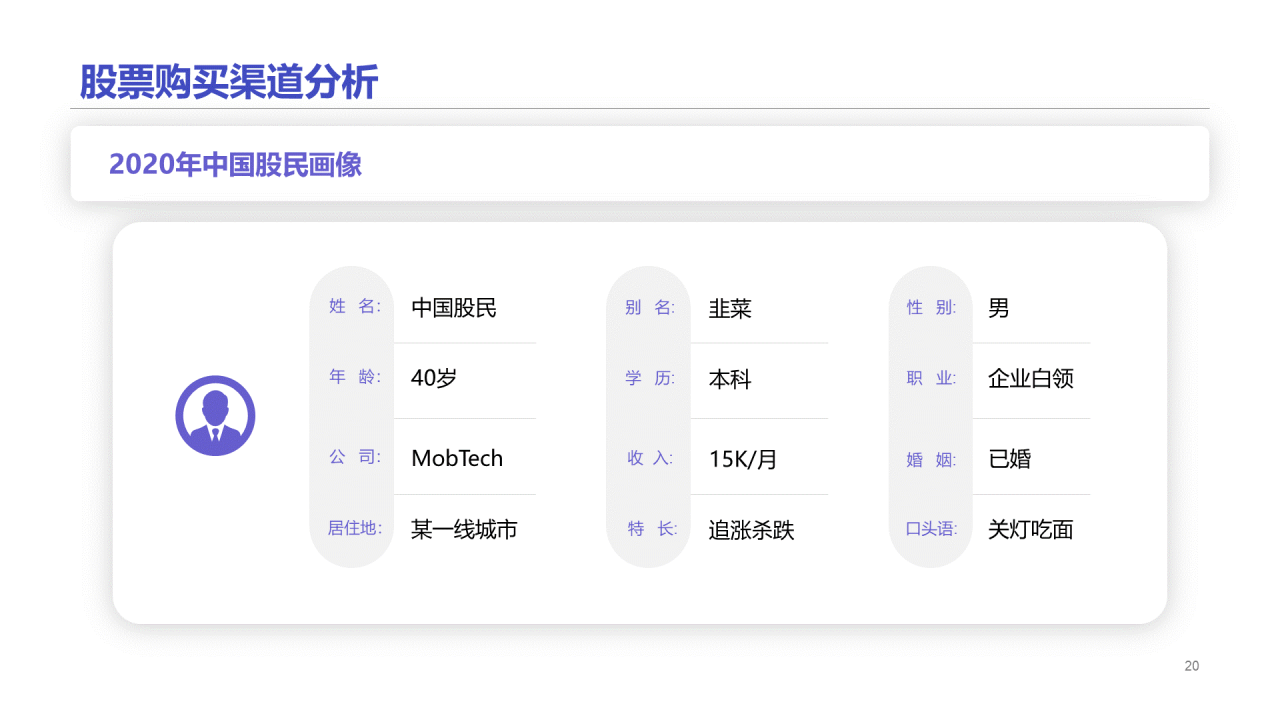
Task: Click the 姓名 label
Action: coord(354,306)
